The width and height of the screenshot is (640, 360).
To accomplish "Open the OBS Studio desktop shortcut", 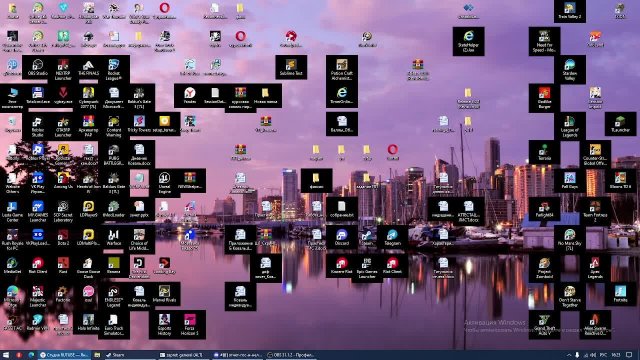I will pyautogui.click(x=38, y=68).
